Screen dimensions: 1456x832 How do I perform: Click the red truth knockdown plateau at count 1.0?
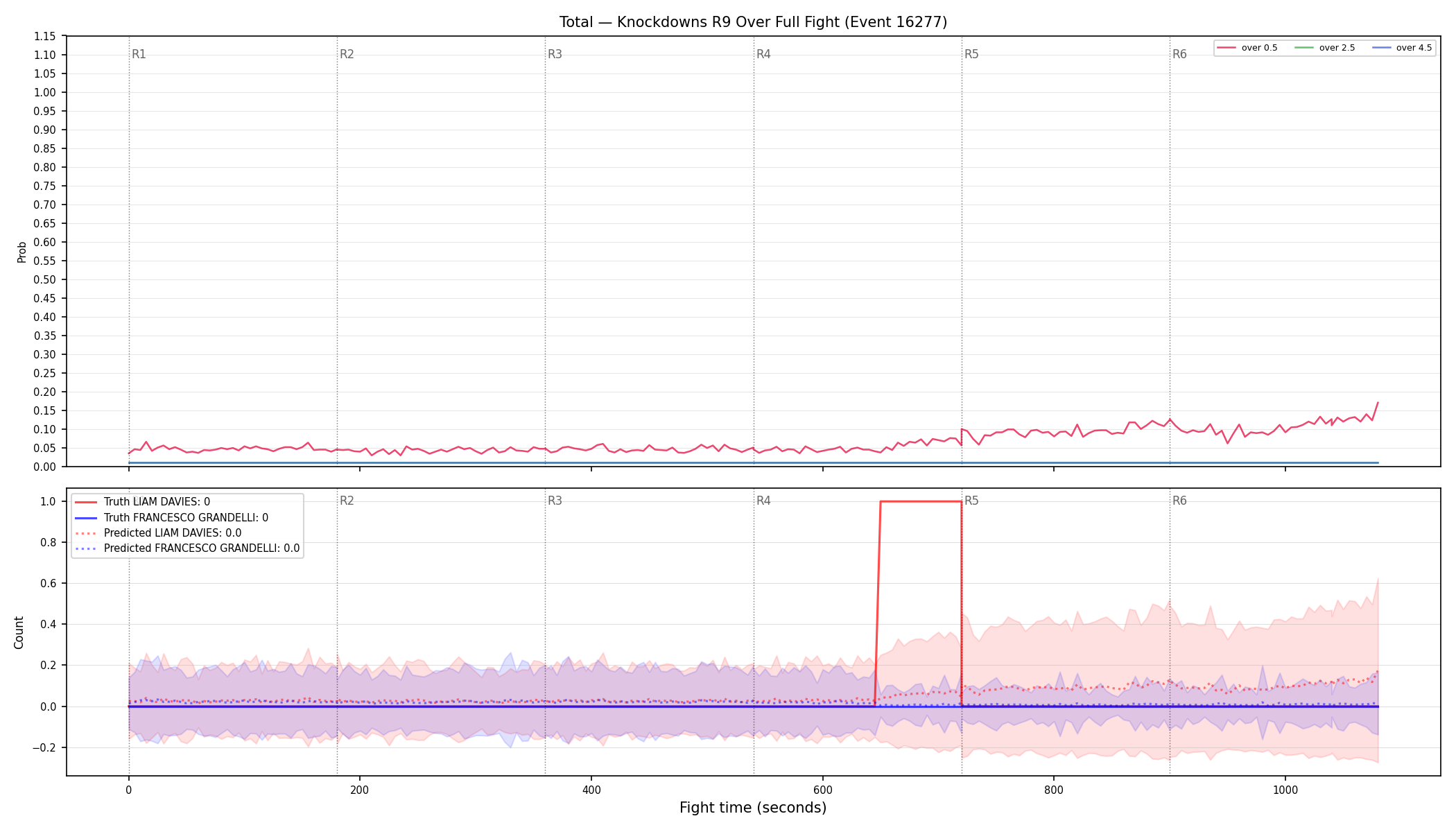pos(921,501)
